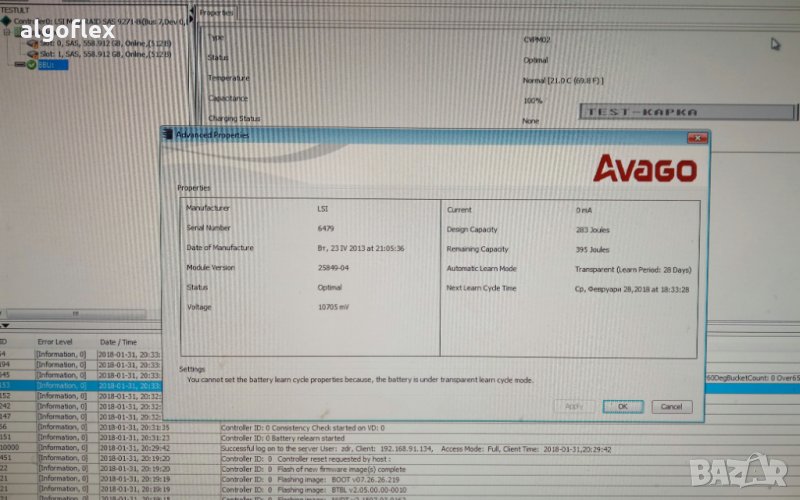800x500 pixels.
Task: Click the controller icon in the device tree
Action: (x=6, y=22)
